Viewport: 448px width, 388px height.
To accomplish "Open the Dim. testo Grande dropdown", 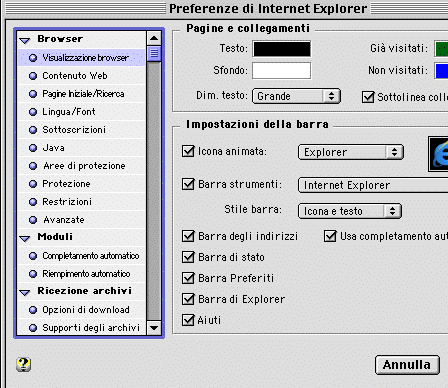I will [296, 96].
